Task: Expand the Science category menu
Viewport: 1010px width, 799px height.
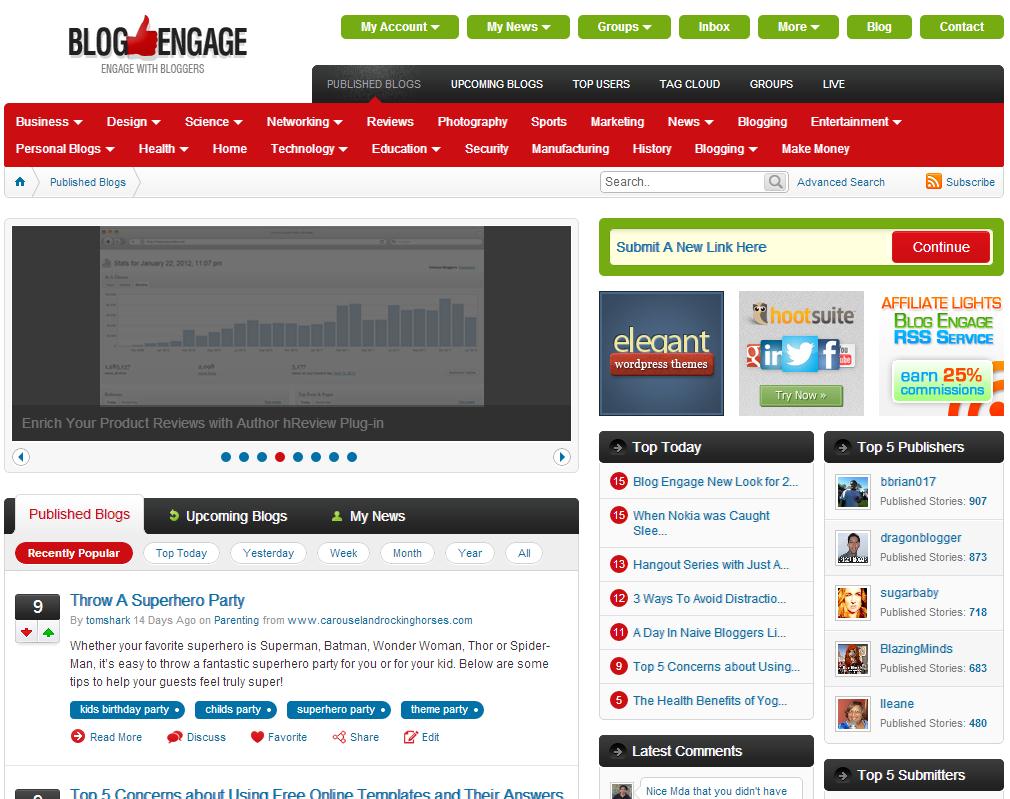Action: [x=213, y=122]
